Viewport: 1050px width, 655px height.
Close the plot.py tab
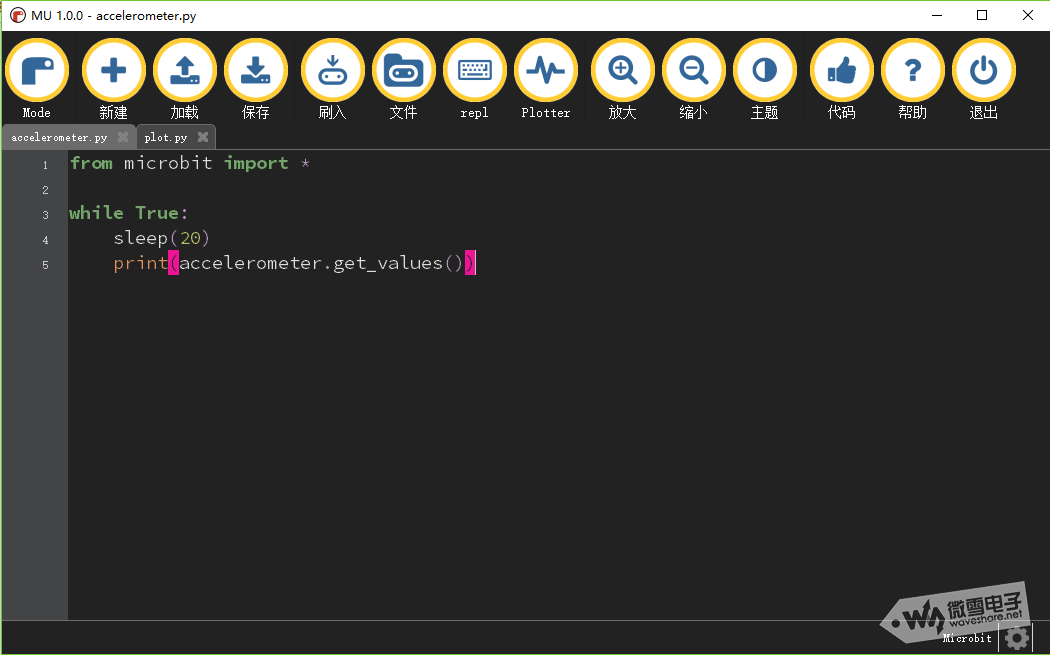point(203,137)
